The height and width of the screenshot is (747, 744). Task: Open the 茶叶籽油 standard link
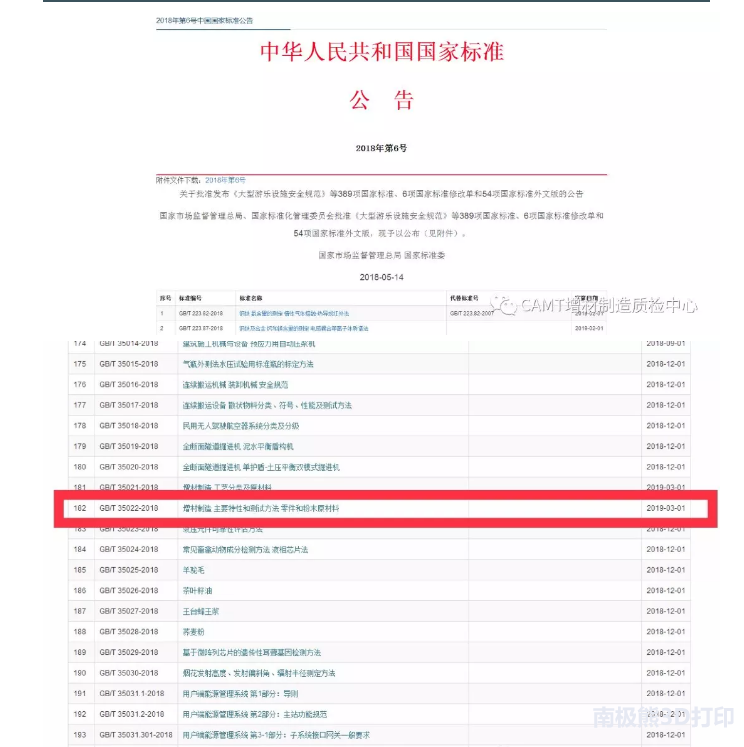coord(196,590)
